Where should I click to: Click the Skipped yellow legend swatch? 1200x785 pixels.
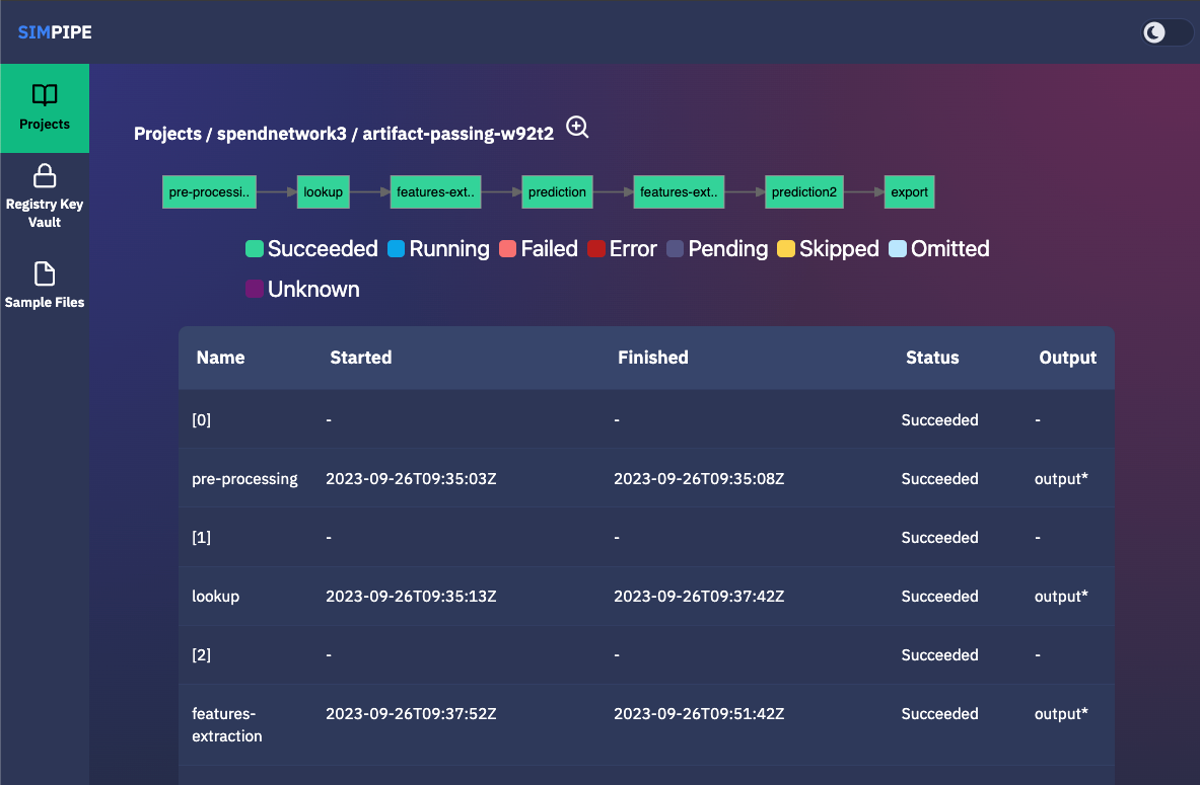[x=786, y=249]
